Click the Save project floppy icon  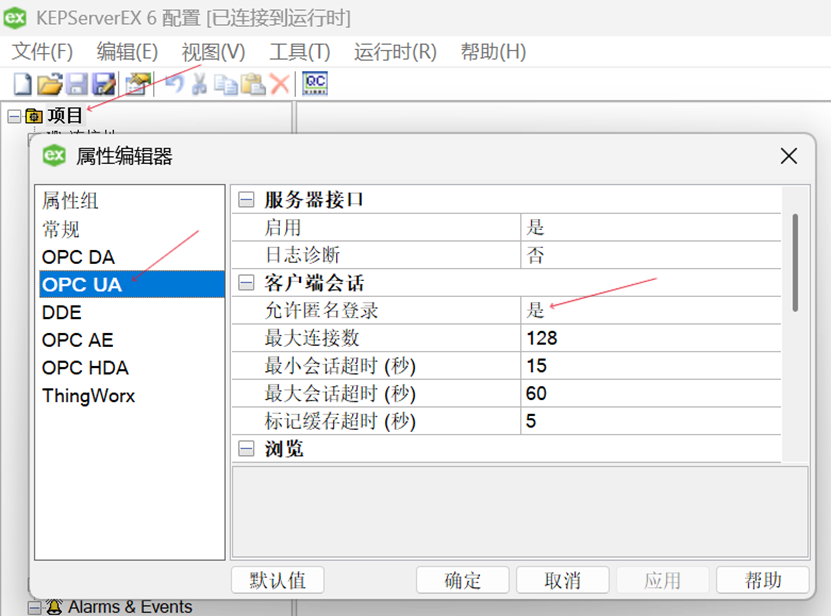tap(77, 84)
